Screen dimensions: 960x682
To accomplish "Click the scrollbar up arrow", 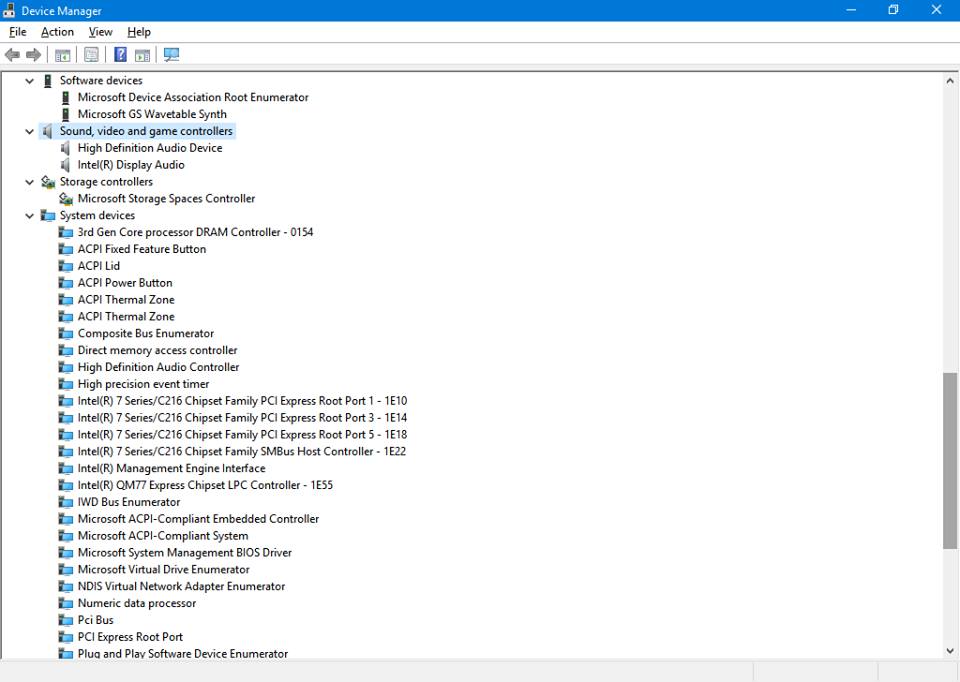I will [x=950, y=80].
